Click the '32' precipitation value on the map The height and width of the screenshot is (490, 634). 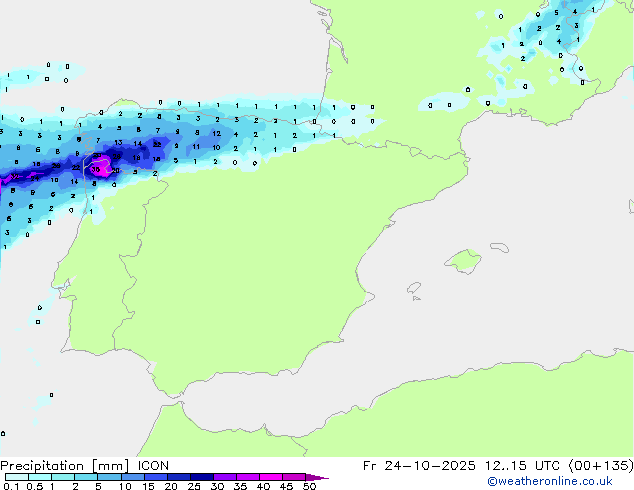(x=15, y=177)
